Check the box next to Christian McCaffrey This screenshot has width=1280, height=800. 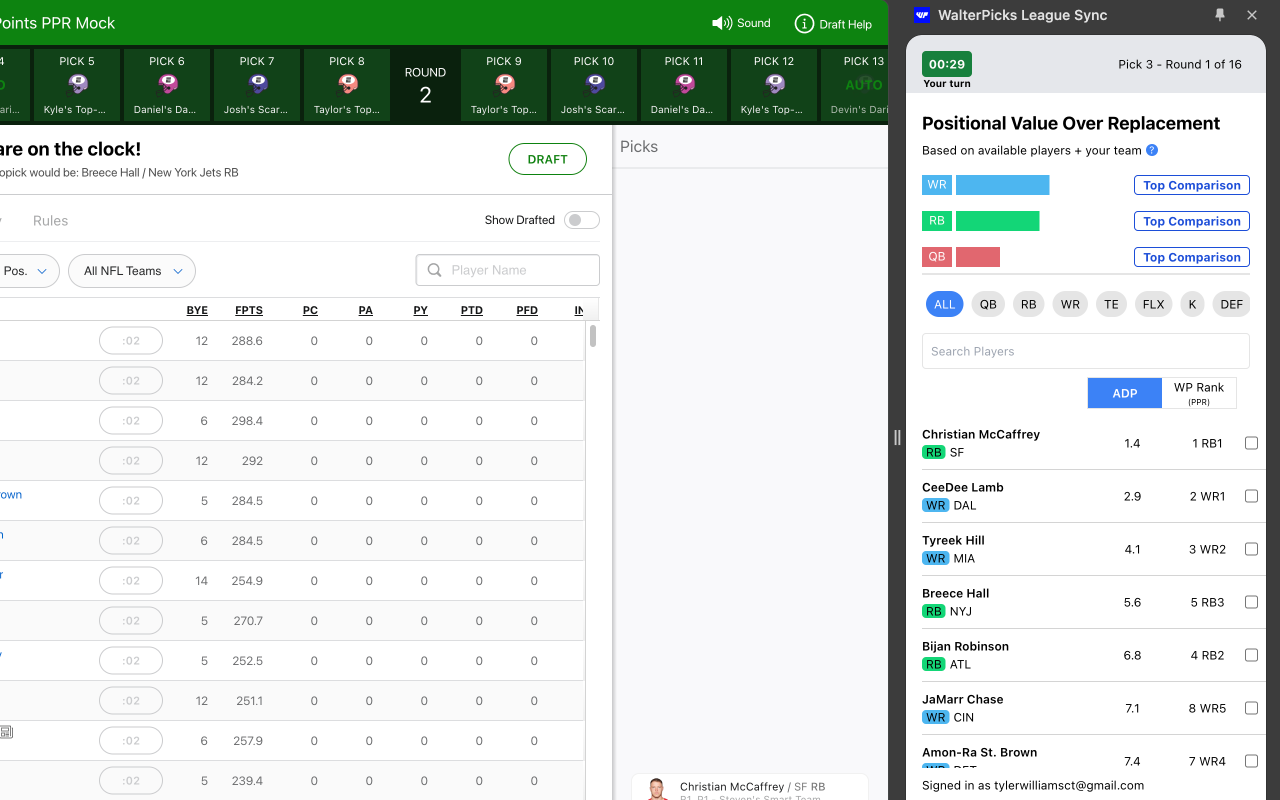coord(1251,442)
